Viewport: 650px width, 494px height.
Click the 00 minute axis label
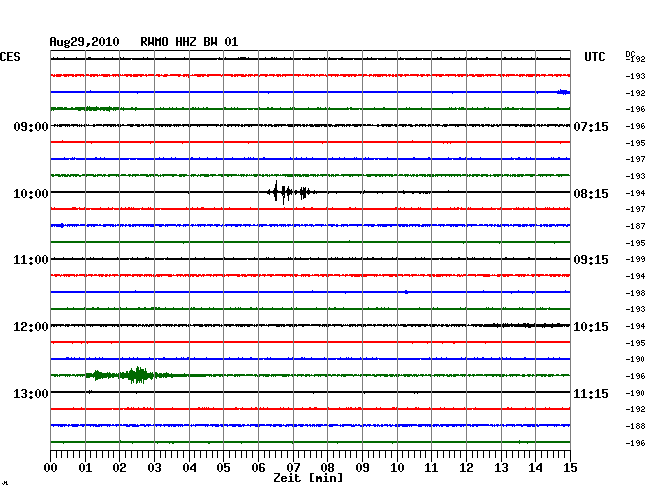50,468
